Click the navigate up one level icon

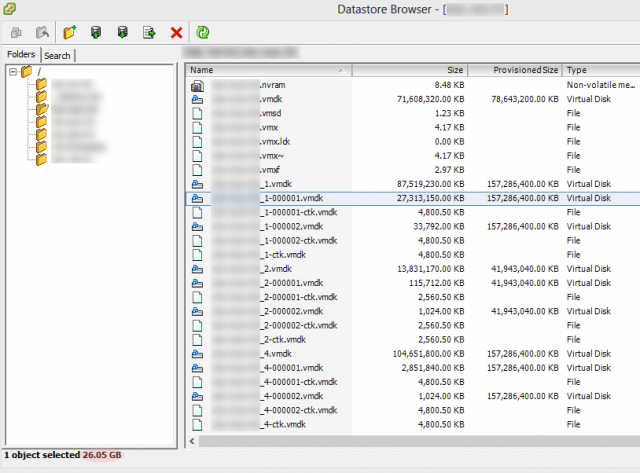point(42,33)
